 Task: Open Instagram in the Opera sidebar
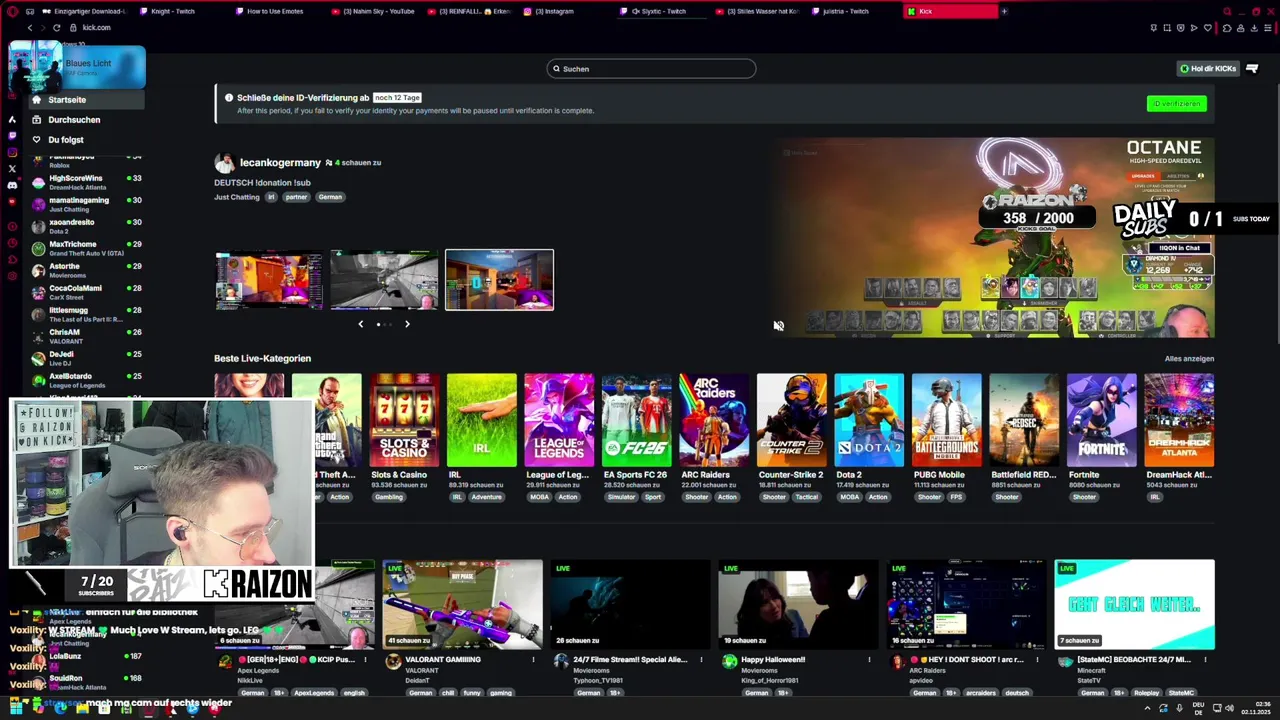click(x=12, y=152)
